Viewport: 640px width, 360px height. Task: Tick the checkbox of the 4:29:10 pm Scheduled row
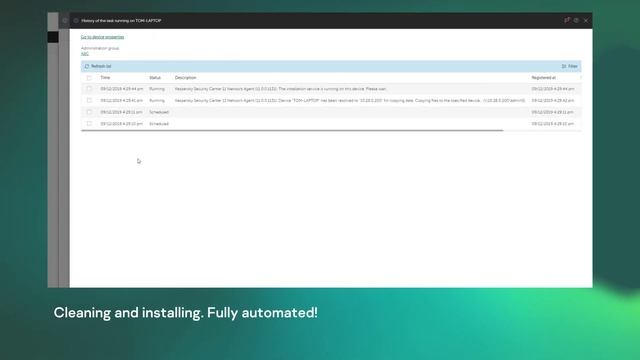pos(89,124)
